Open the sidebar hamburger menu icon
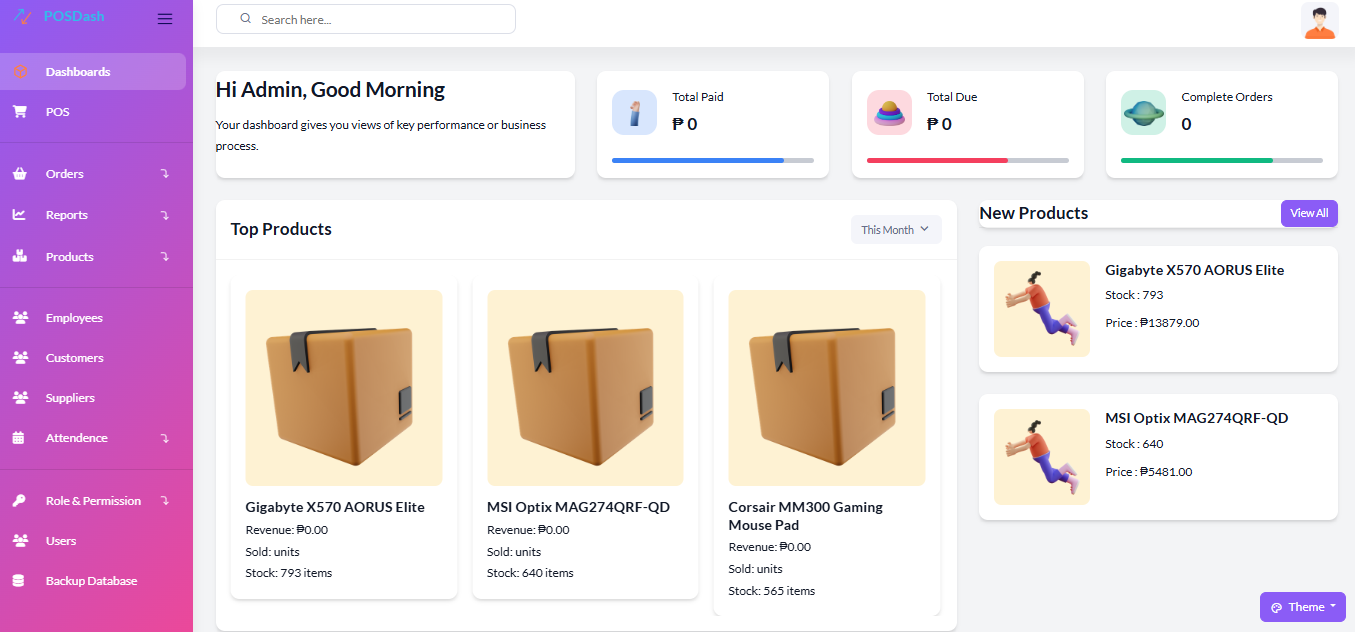 (x=164, y=17)
